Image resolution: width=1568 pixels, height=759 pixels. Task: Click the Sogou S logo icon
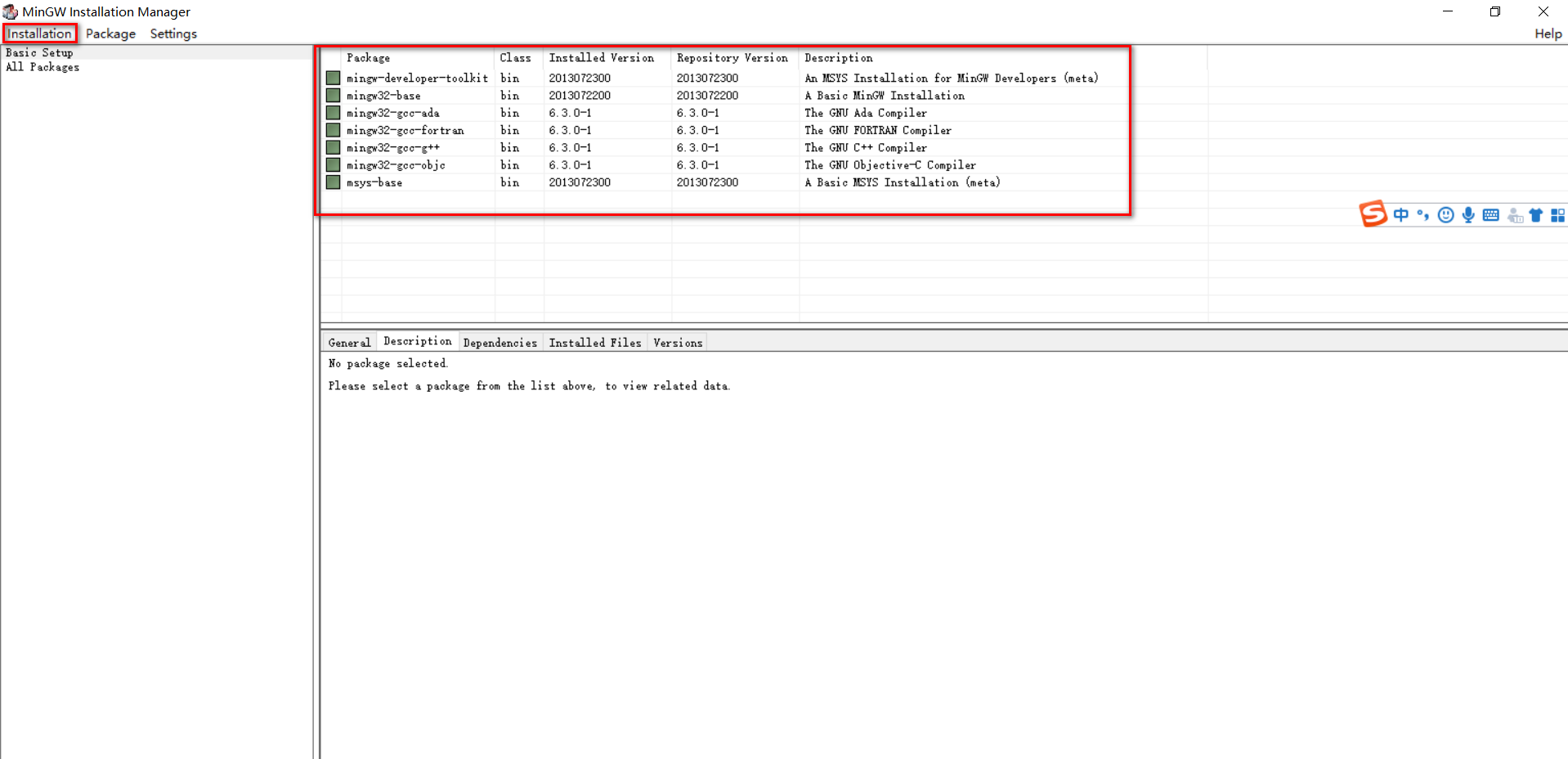tap(1373, 213)
